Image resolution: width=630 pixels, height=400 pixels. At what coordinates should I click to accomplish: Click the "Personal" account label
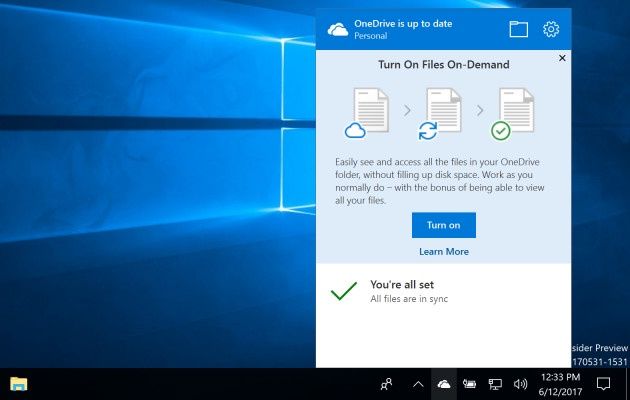370,36
